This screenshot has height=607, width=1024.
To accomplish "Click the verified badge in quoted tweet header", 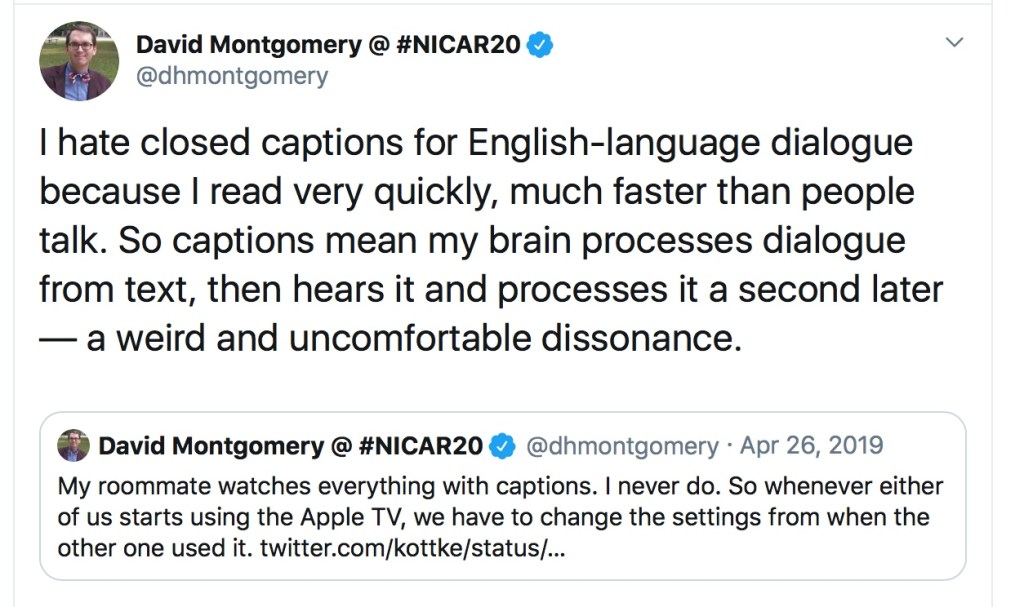I will pos(505,446).
